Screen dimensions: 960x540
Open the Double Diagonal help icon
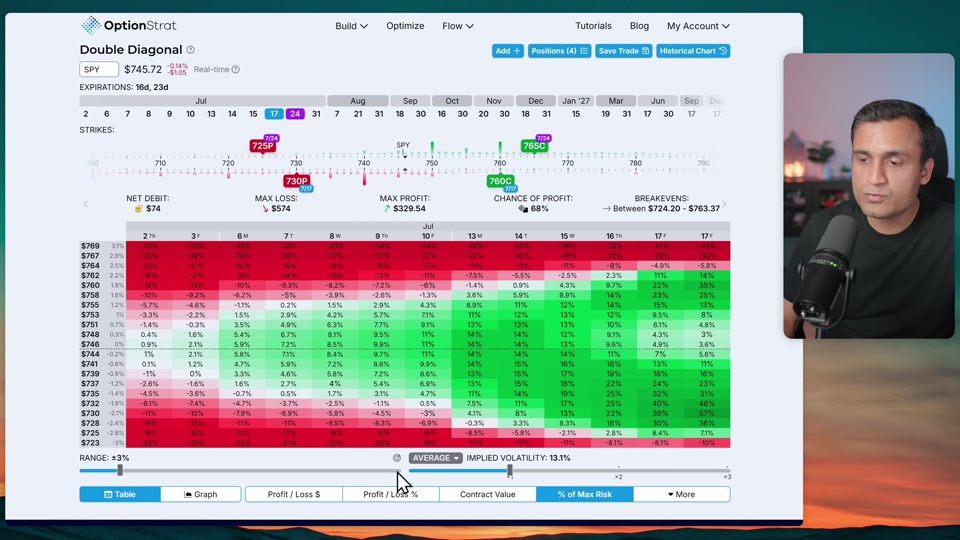[190, 50]
